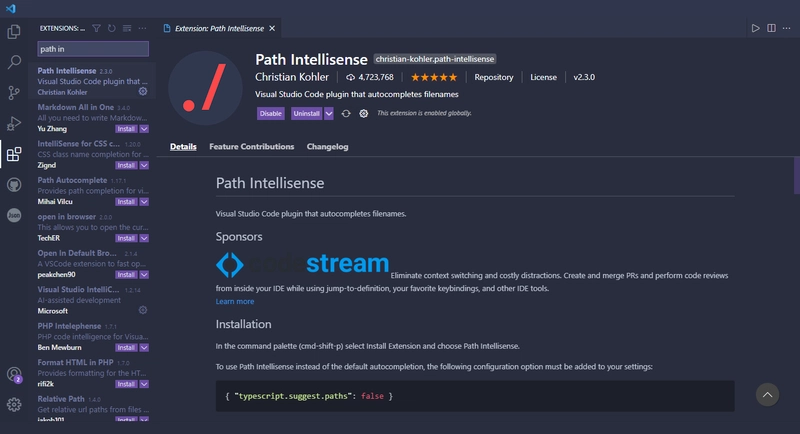
Task: Click the 4,723,768 install count
Action: tap(370, 78)
